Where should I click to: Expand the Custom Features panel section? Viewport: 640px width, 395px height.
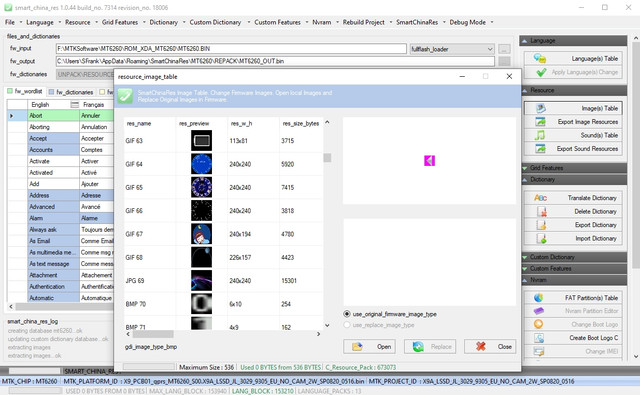(x=524, y=269)
